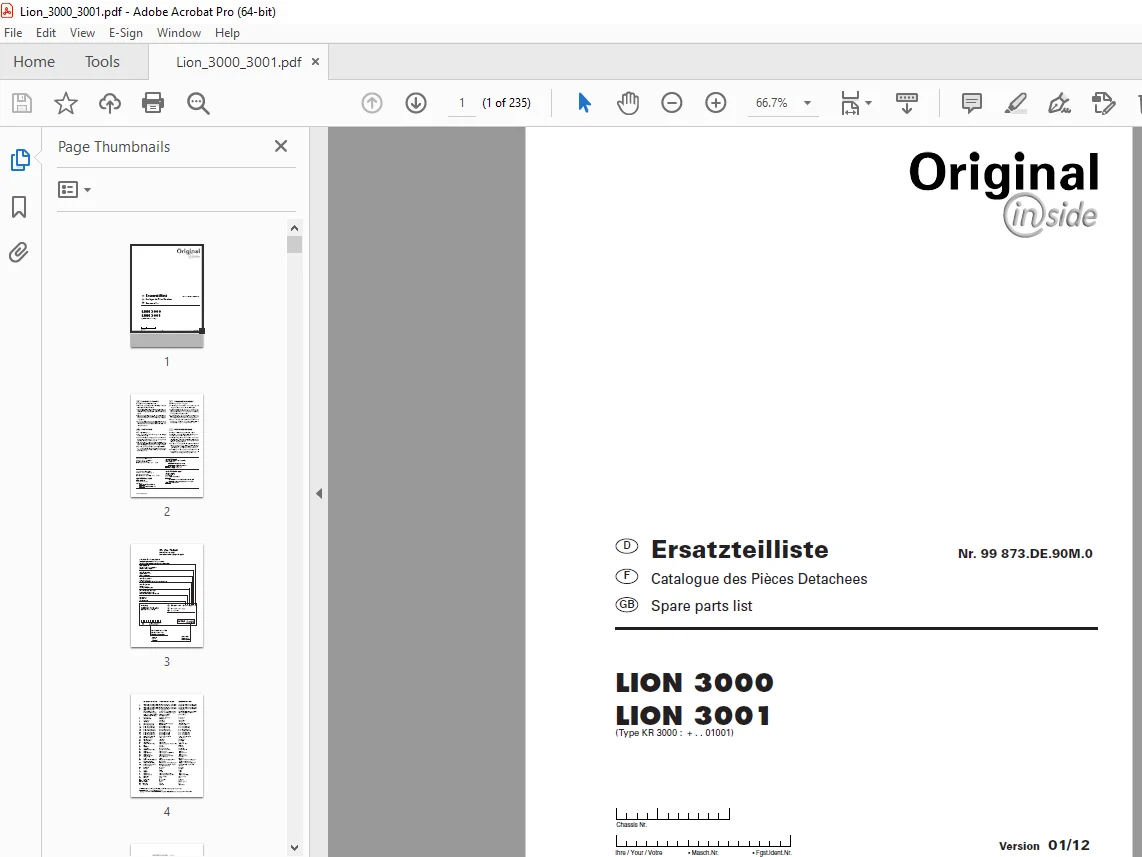Viewport: 1142px width, 857px height.
Task: Expand the fit page options arrow
Action: pyautogui.click(x=868, y=103)
